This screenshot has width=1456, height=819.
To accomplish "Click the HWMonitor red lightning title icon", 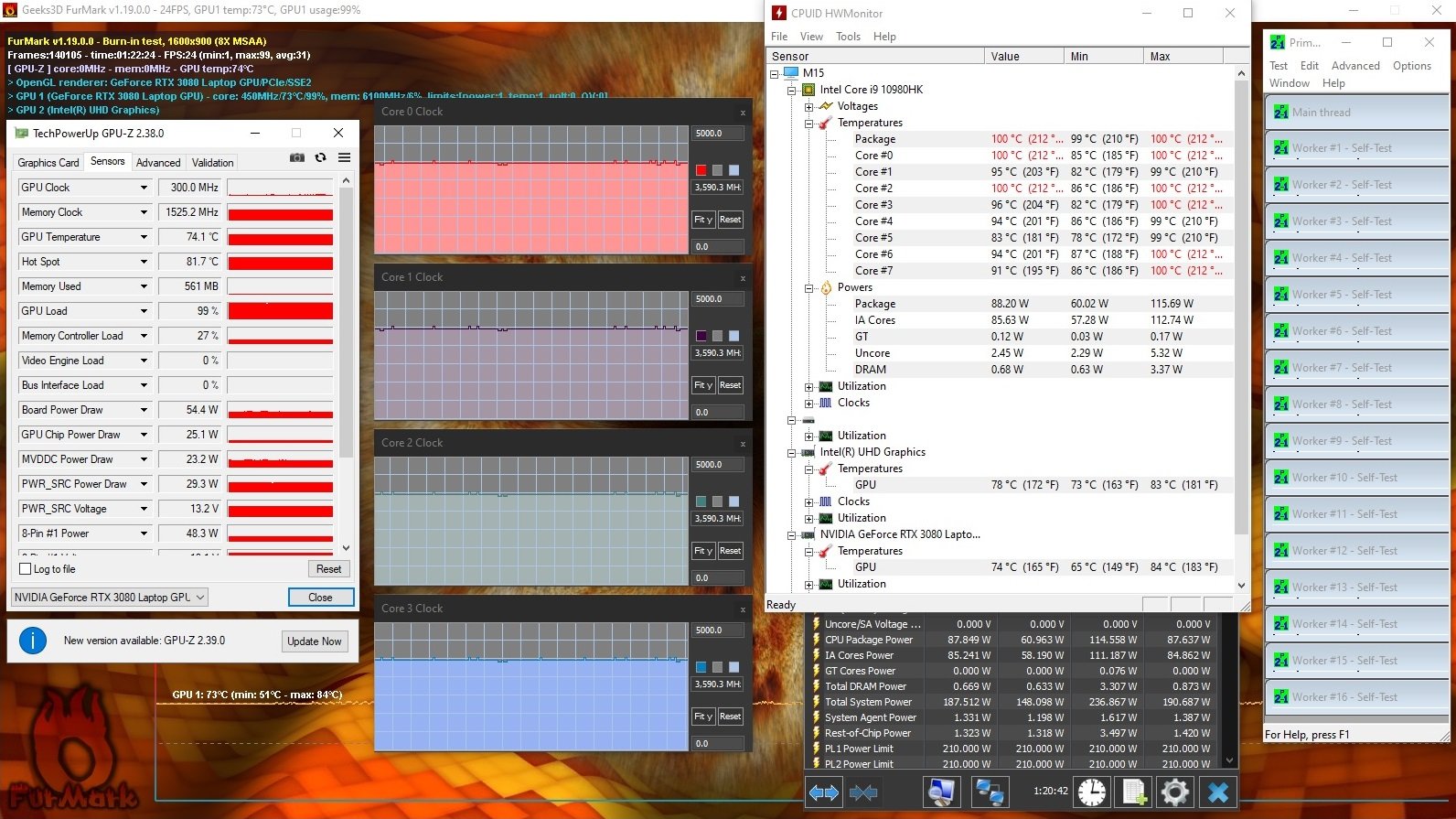I will coord(779,13).
